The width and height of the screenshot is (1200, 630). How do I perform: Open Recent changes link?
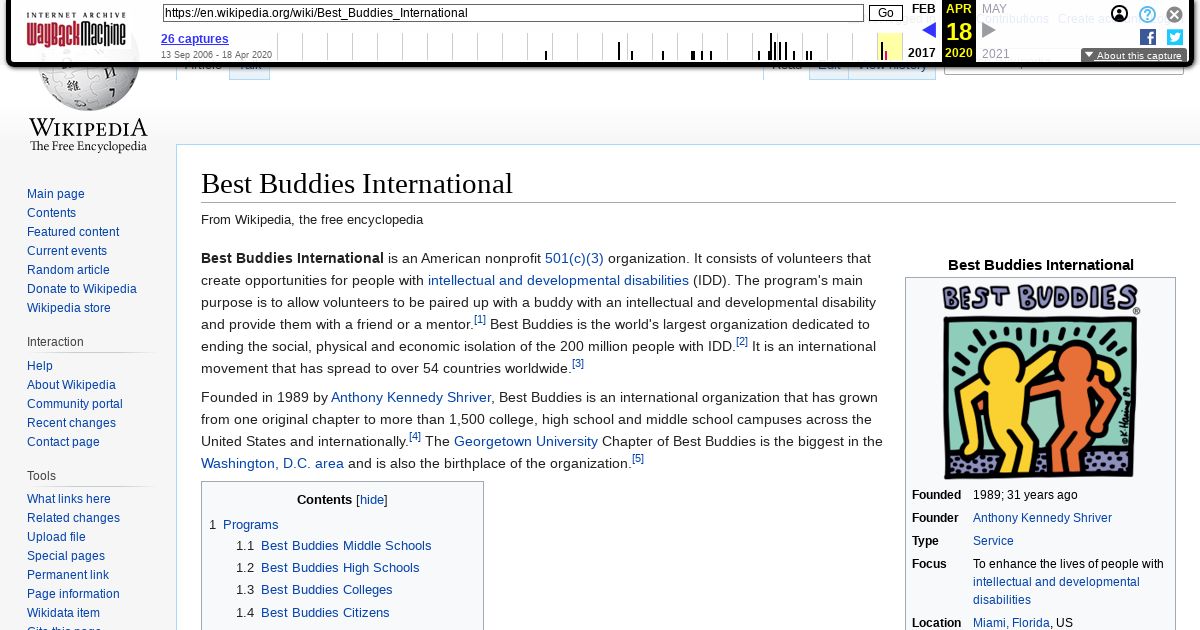(x=71, y=423)
